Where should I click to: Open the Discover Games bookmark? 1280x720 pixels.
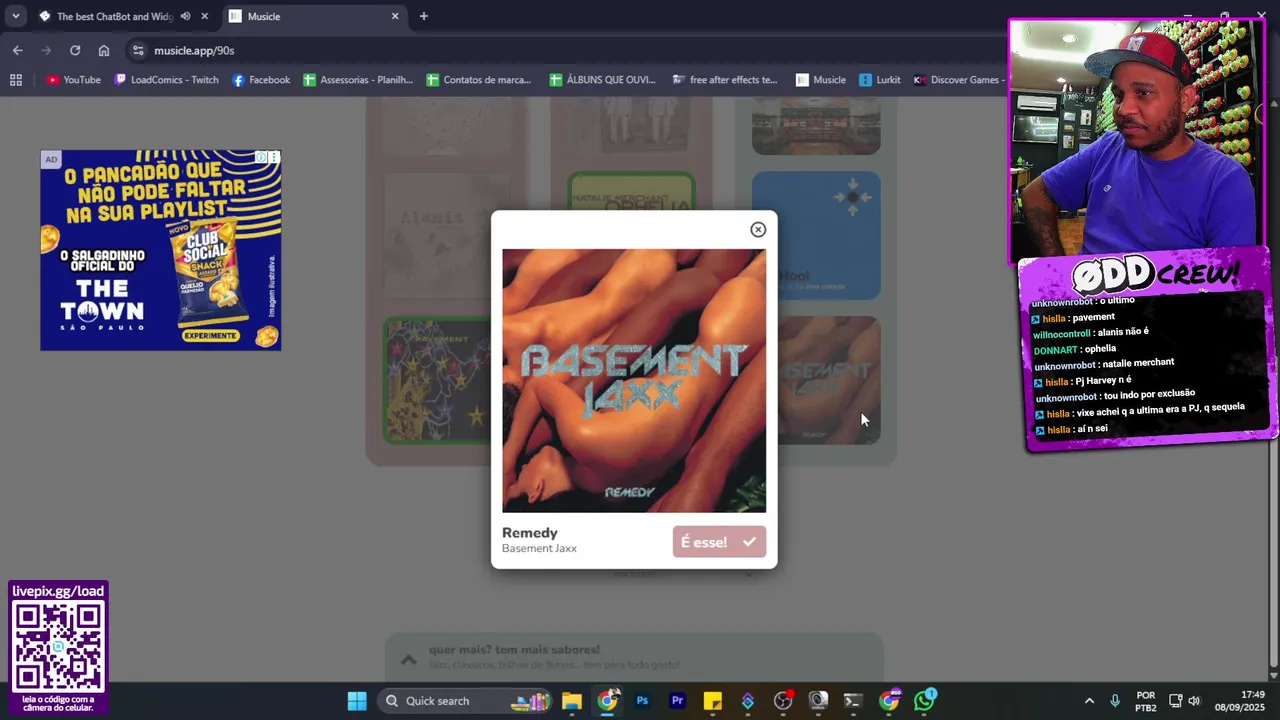coord(957,80)
